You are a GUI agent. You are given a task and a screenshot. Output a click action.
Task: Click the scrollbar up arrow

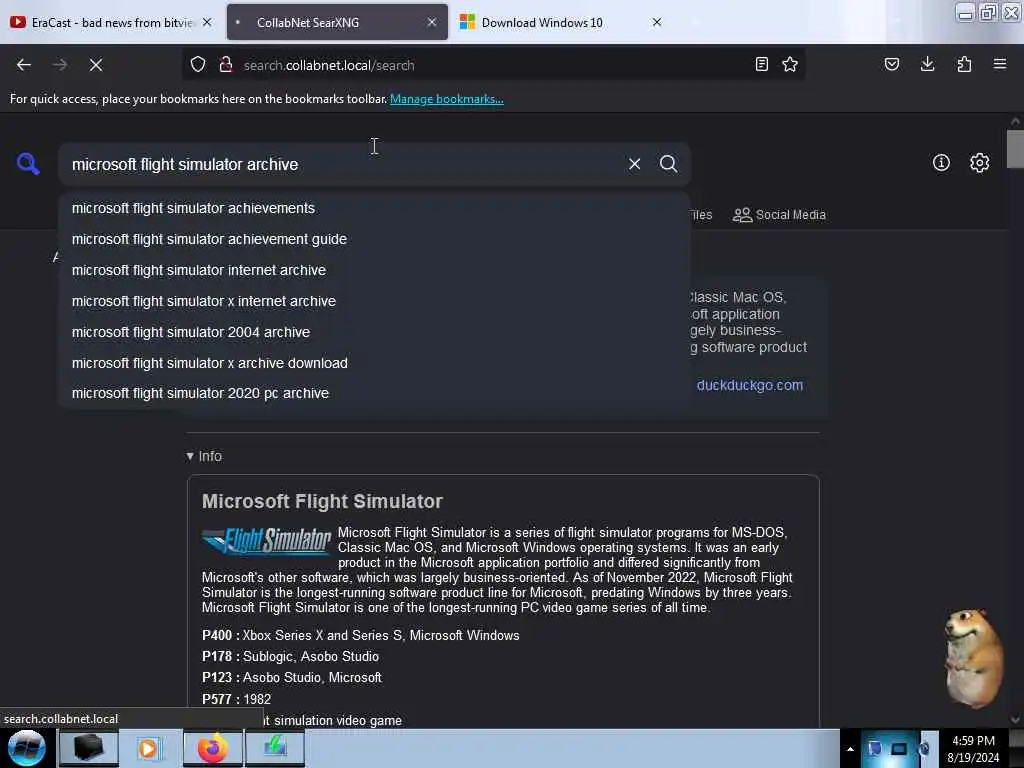pos(1015,121)
